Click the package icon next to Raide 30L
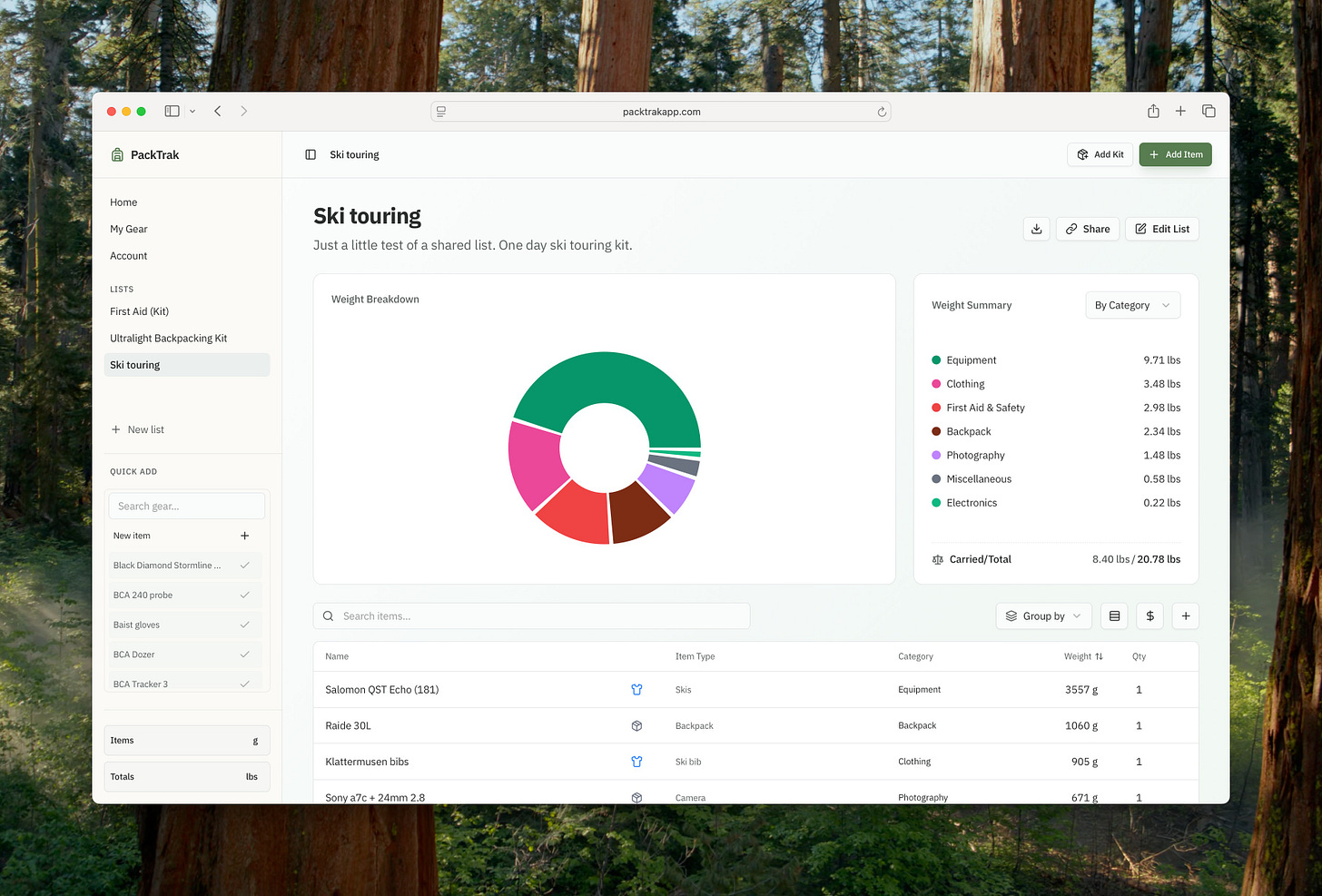 pyautogui.click(x=637, y=725)
